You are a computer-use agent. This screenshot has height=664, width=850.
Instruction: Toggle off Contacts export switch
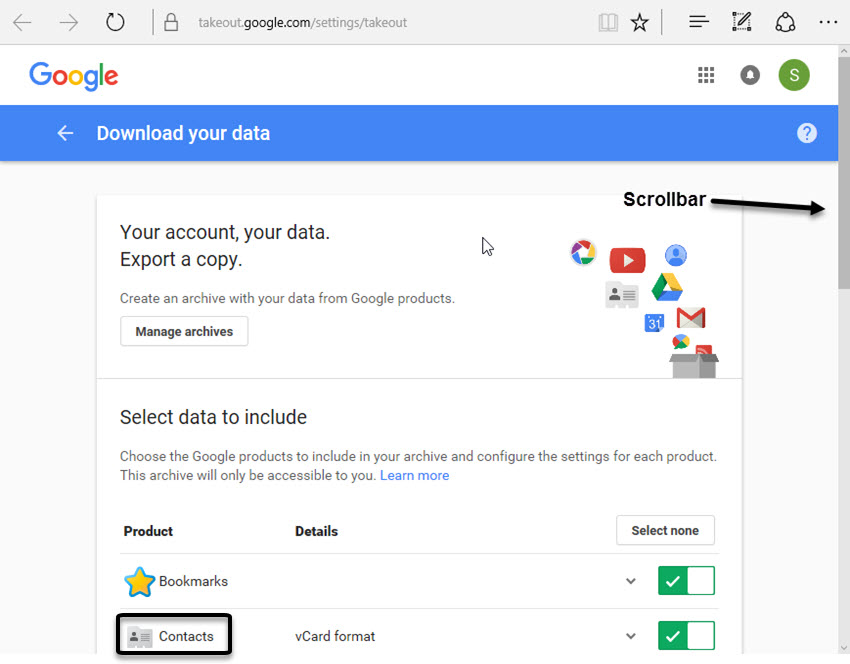tap(686, 635)
